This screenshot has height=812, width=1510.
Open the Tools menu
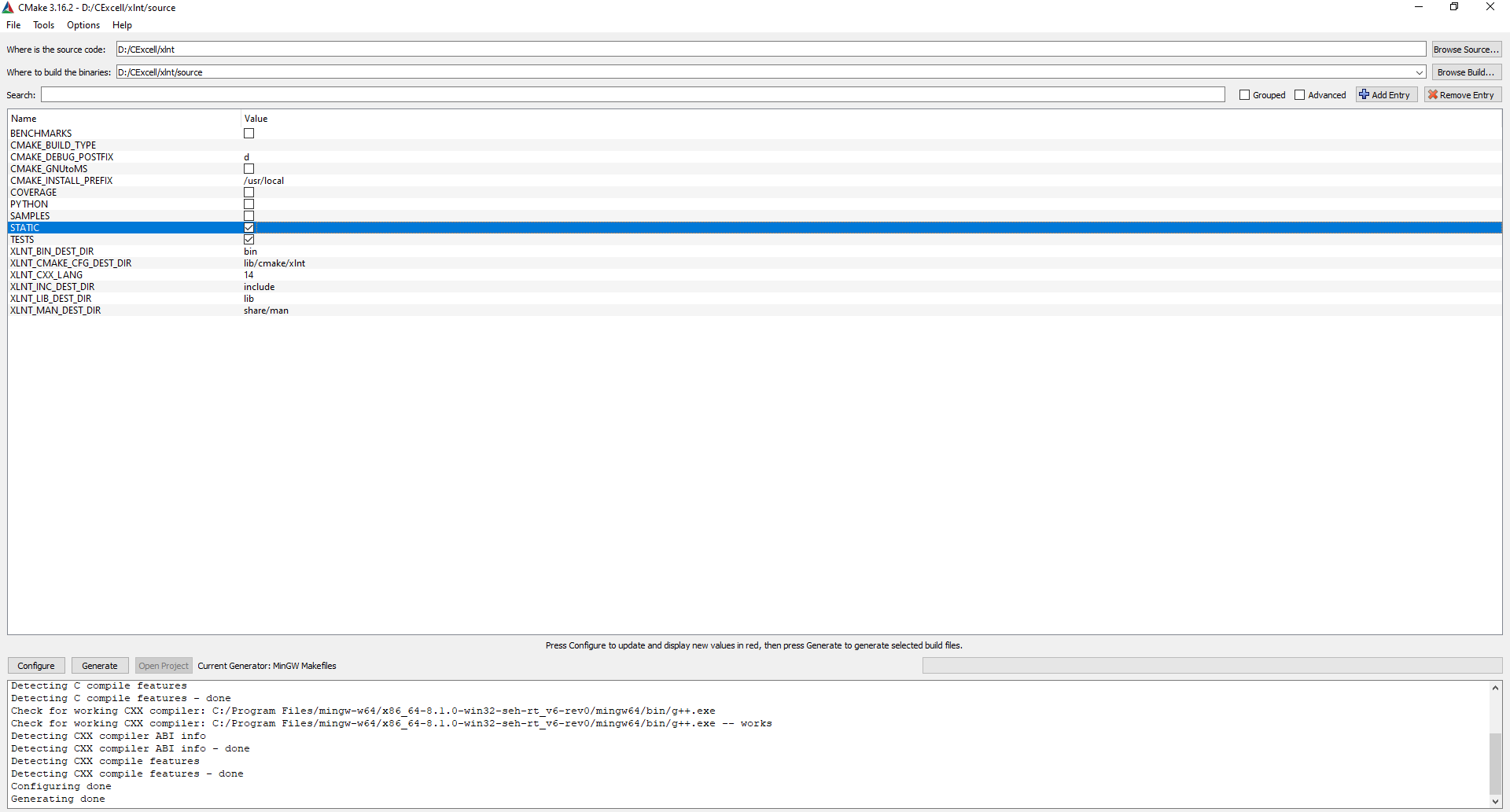(43, 24)
